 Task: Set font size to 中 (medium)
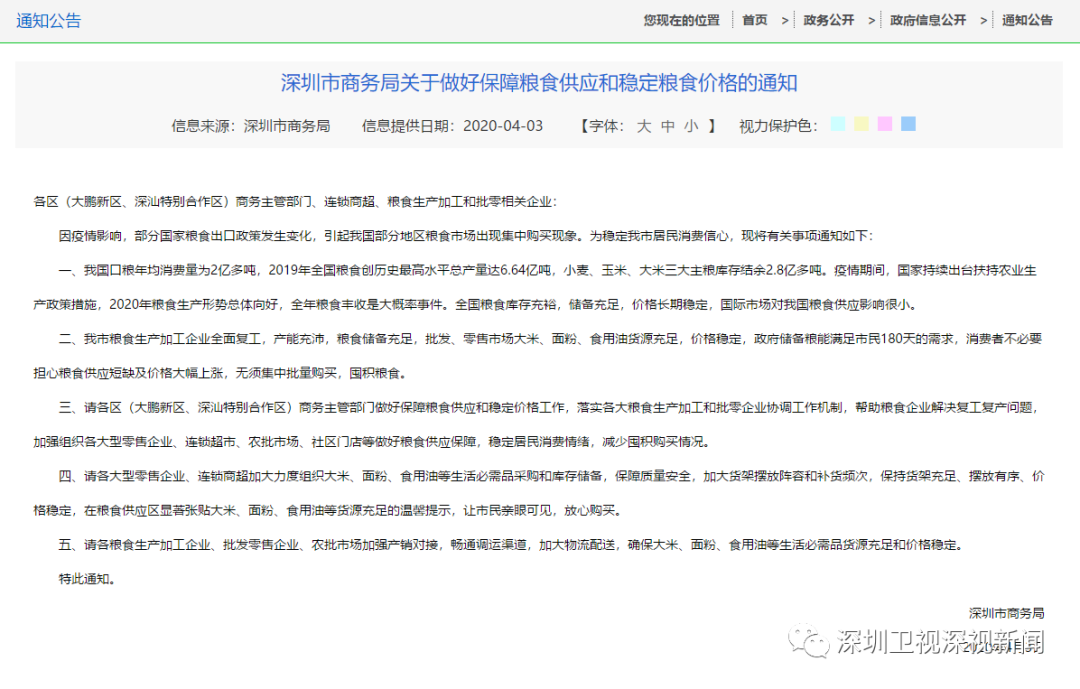[x=668, y=126]
